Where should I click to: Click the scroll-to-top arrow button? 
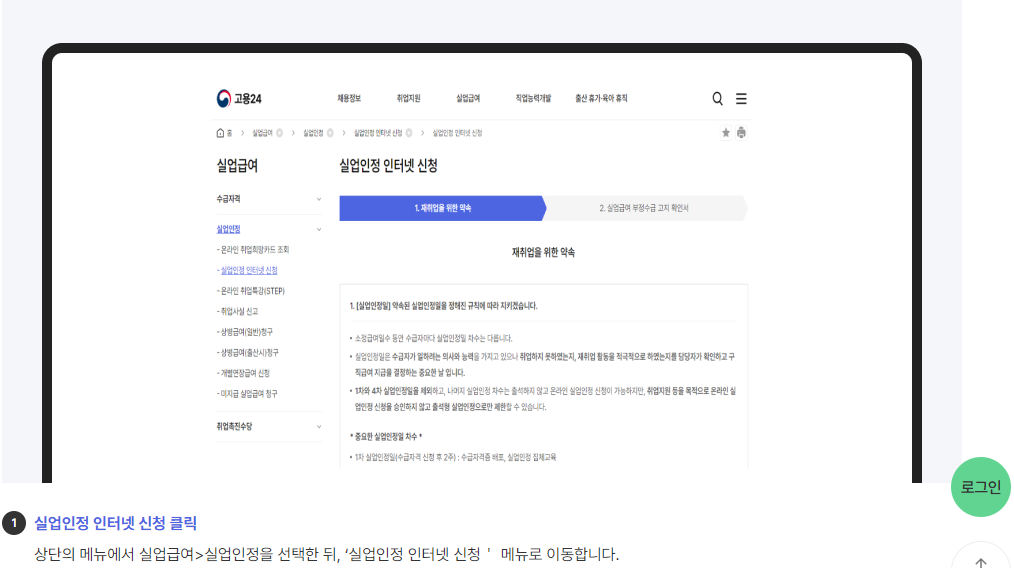[981, 561]
